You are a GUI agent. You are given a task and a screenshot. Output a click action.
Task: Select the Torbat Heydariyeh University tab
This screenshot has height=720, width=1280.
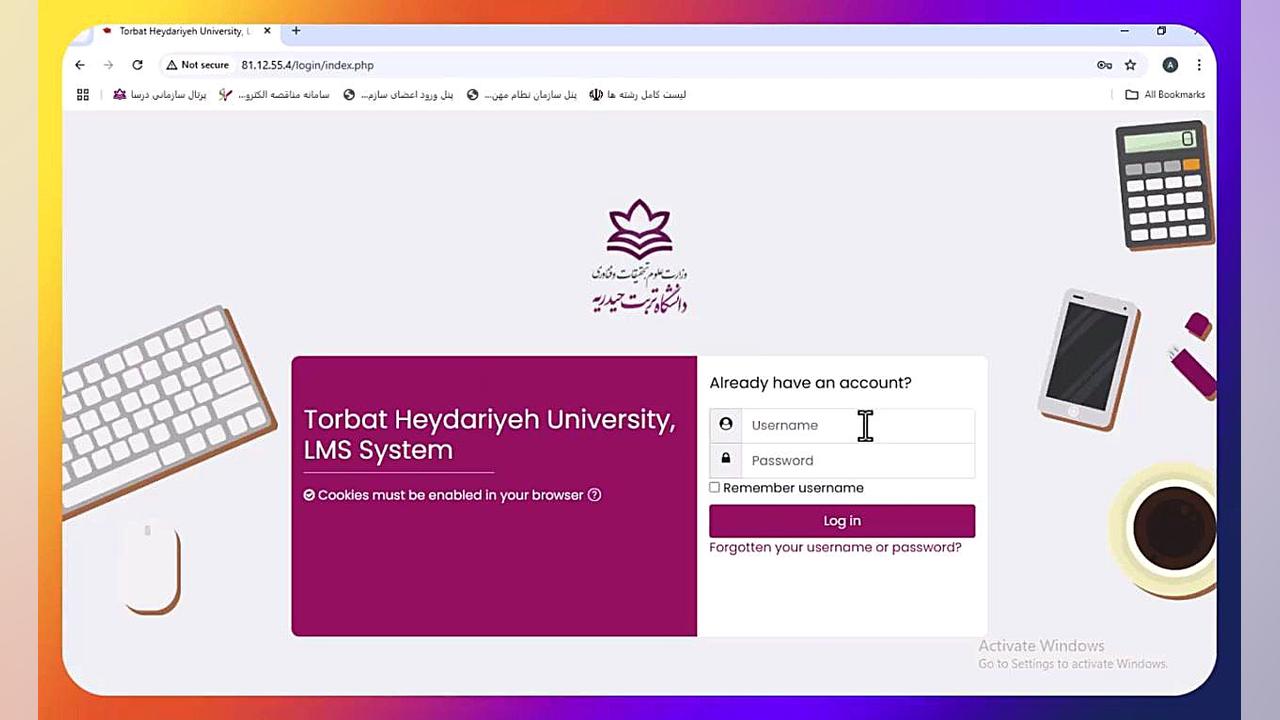[186, 31]
